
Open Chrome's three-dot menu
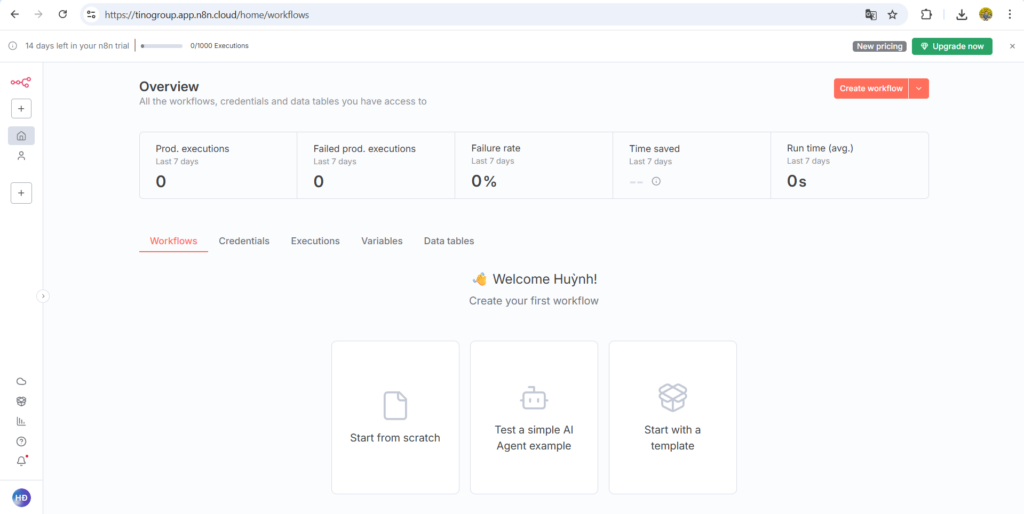[x=1010, y=14]
